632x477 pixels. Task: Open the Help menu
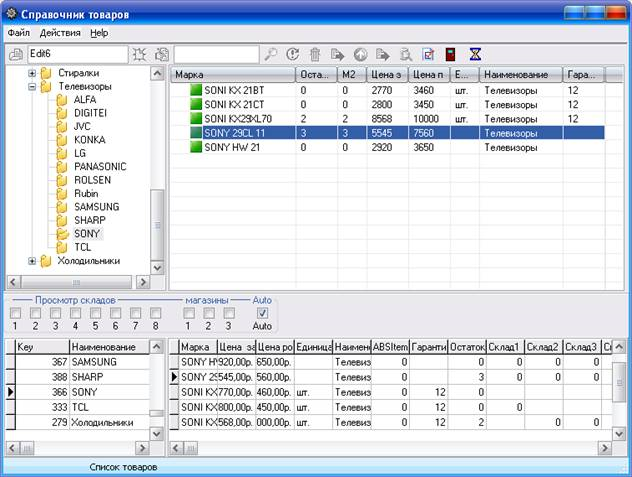point(99,33)
